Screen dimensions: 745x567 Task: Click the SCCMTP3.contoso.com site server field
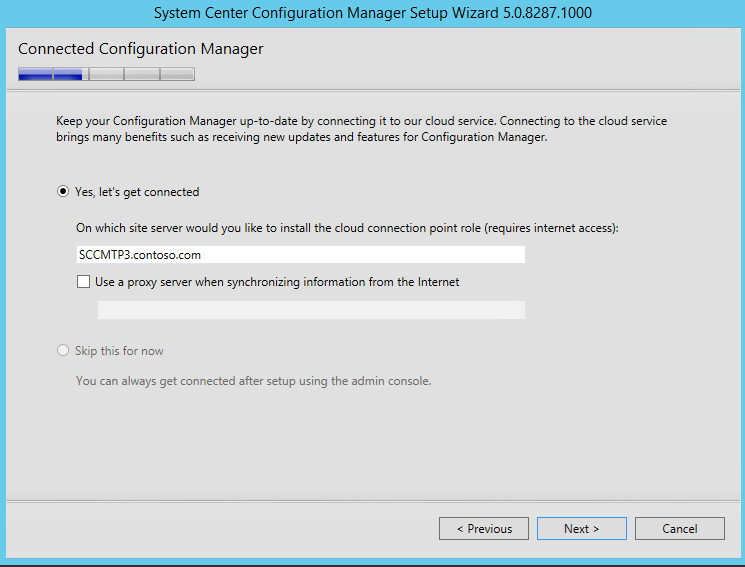pyautogui.click(x=301, y=255)
